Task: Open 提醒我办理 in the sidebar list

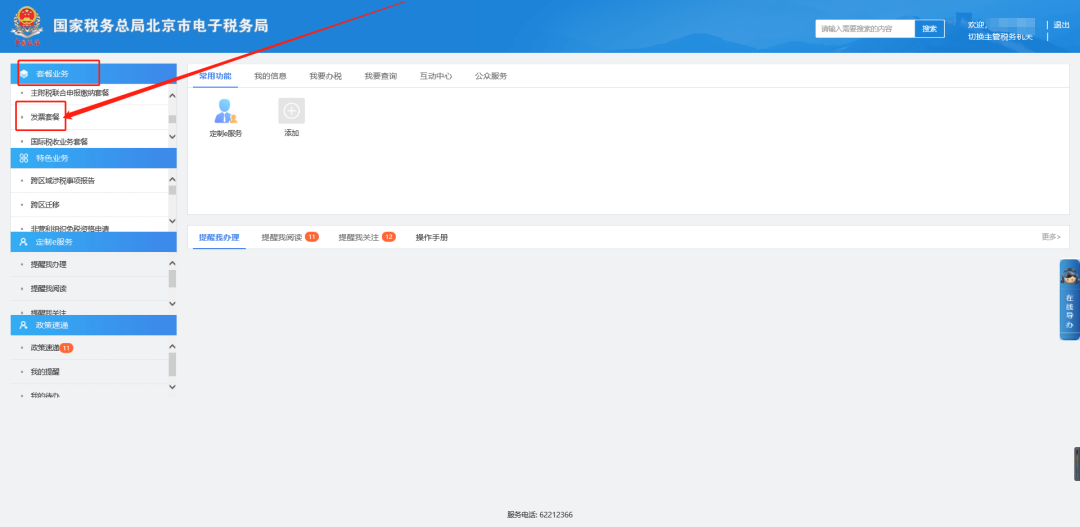Action: tap(48, 265)
